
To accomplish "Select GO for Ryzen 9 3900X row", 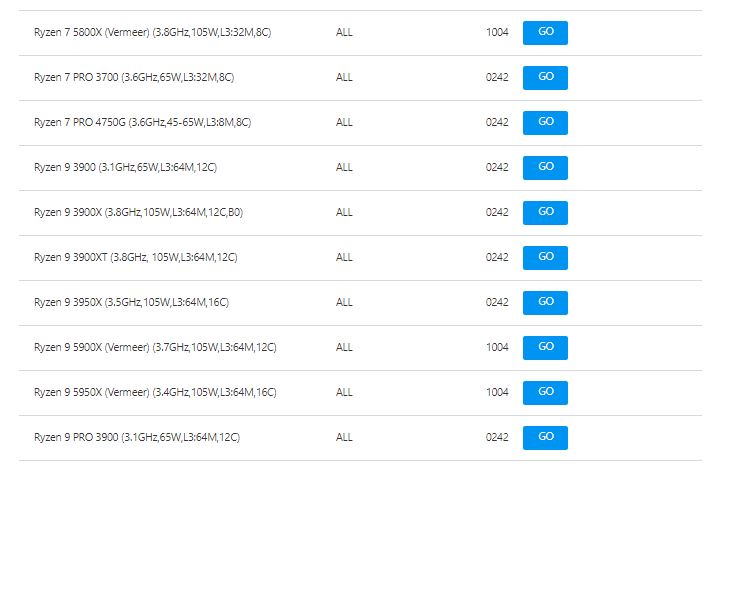I will (x=545, y=212).
